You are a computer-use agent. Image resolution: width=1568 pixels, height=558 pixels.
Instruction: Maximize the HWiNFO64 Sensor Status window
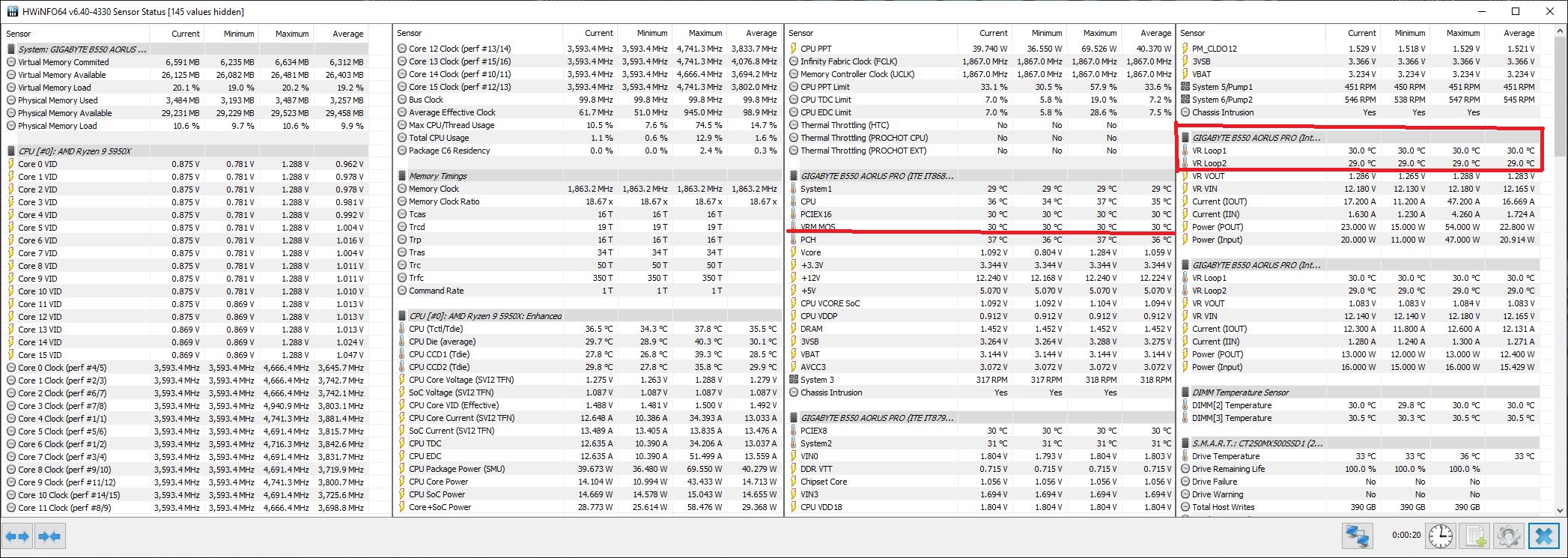point(1516,11)
